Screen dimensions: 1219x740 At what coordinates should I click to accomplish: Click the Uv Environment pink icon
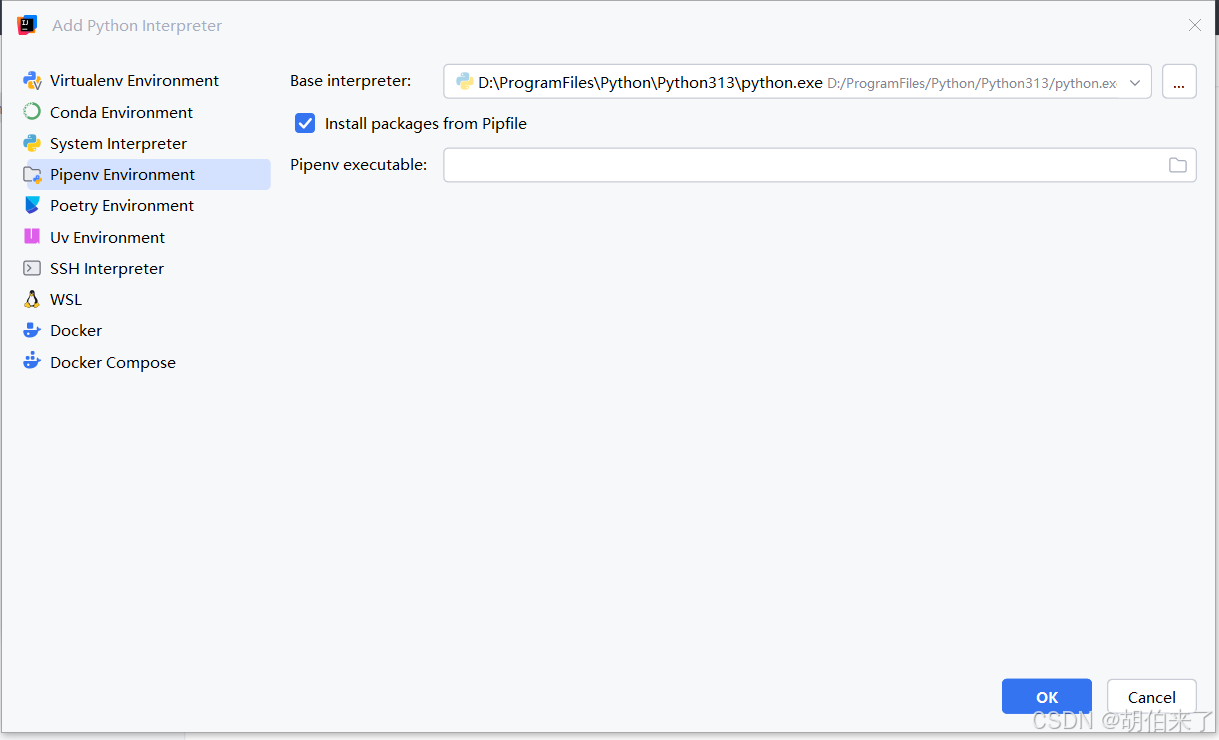point(32,237)
